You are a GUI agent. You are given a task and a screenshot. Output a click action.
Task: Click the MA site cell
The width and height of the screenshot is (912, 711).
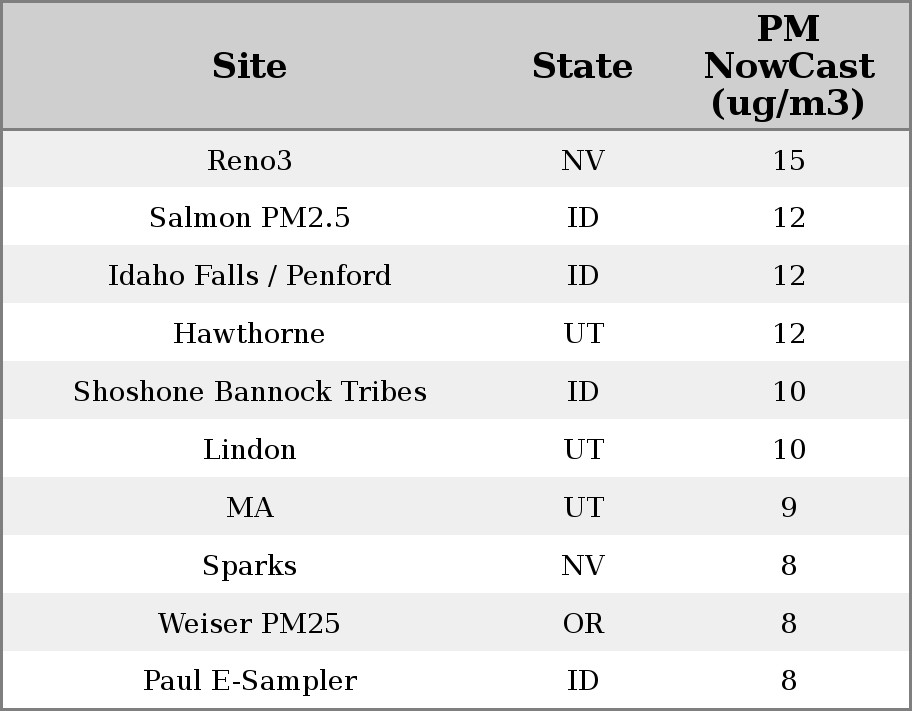click(x=250, y=508)
